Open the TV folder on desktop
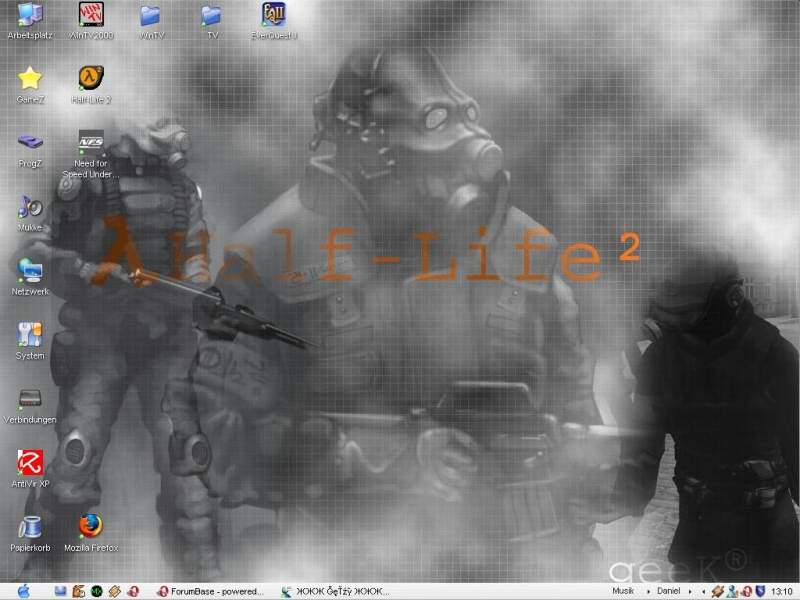The image size is (800, 600). [x=212, y=20]
